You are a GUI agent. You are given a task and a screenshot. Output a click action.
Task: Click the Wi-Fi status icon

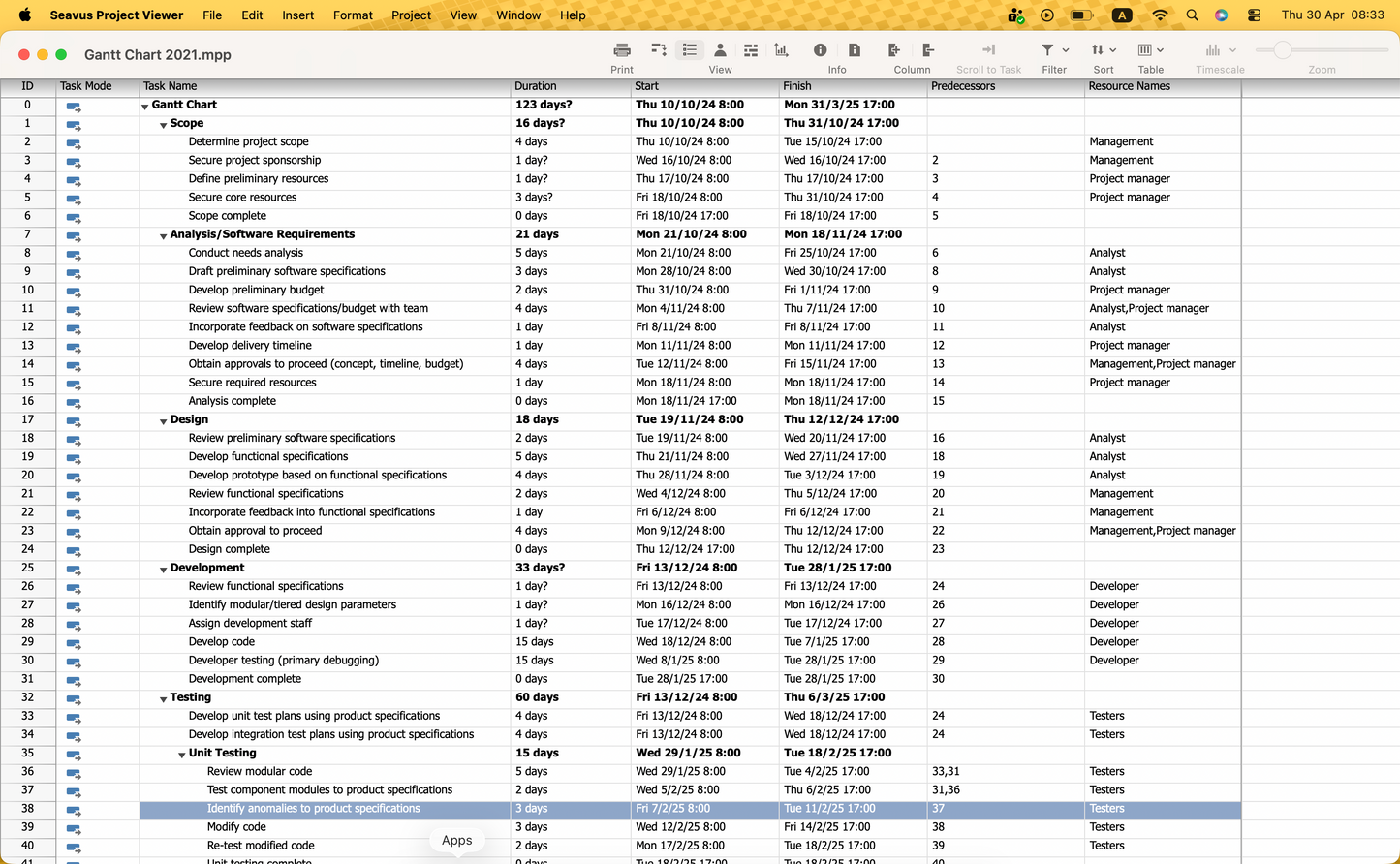click(1160, 15)
